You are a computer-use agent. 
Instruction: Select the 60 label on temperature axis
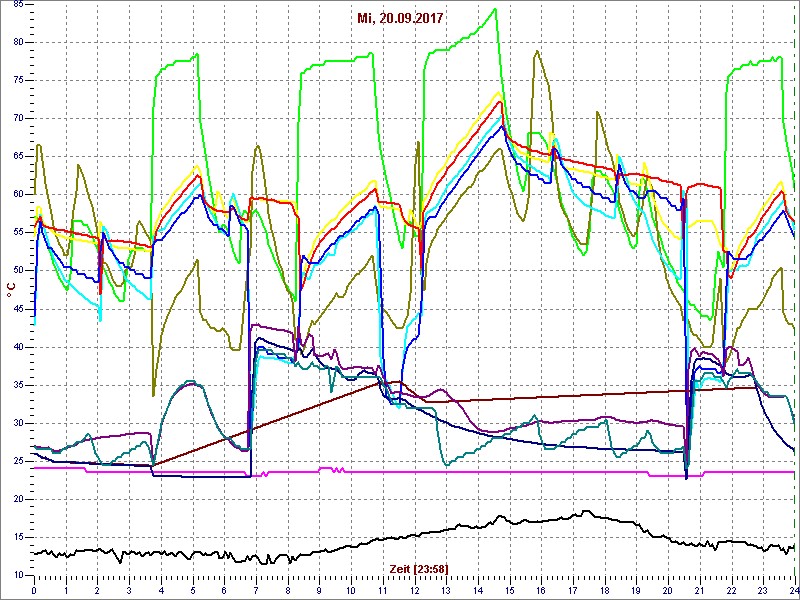pos(17,194)
